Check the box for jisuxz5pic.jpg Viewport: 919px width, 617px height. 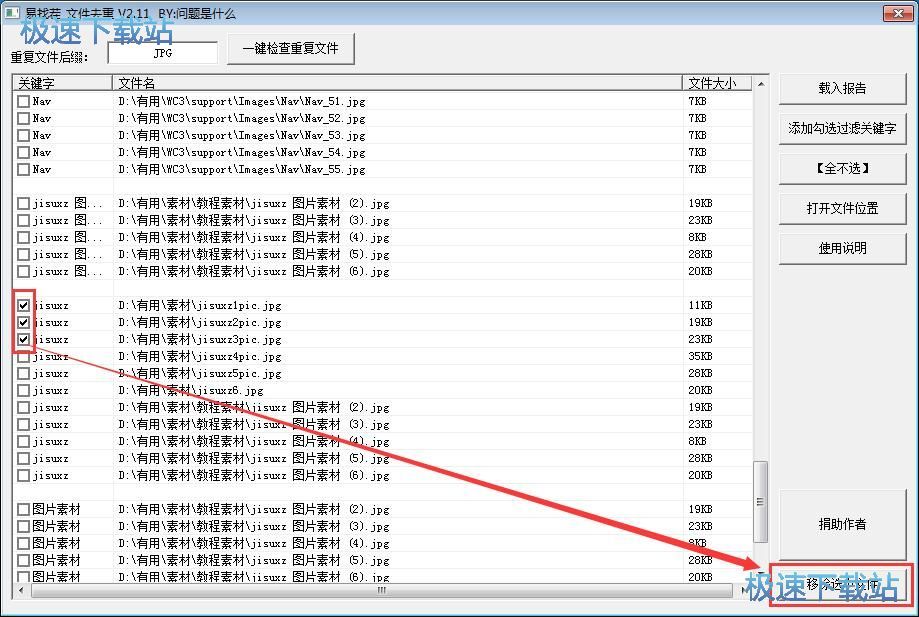coord(23,373)
